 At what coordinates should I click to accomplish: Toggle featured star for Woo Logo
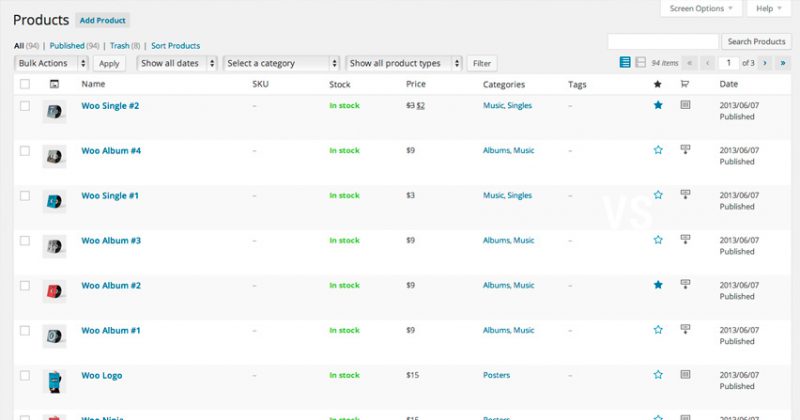tap(658, 375)
